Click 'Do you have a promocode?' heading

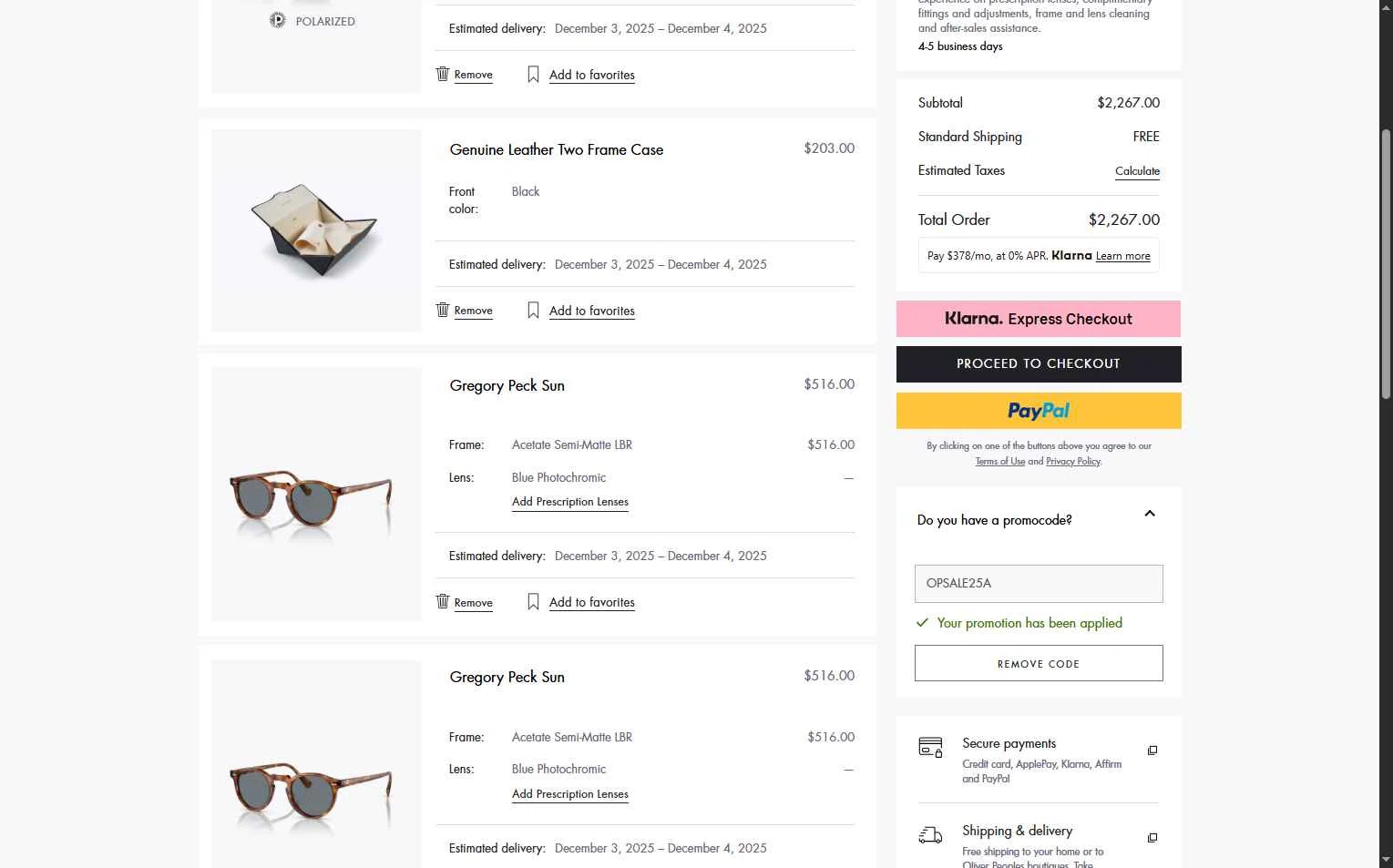click(x=995, y=520)
